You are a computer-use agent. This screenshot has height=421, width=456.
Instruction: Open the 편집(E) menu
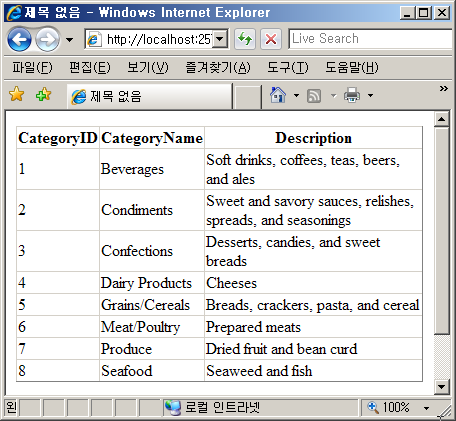point(90,68)
